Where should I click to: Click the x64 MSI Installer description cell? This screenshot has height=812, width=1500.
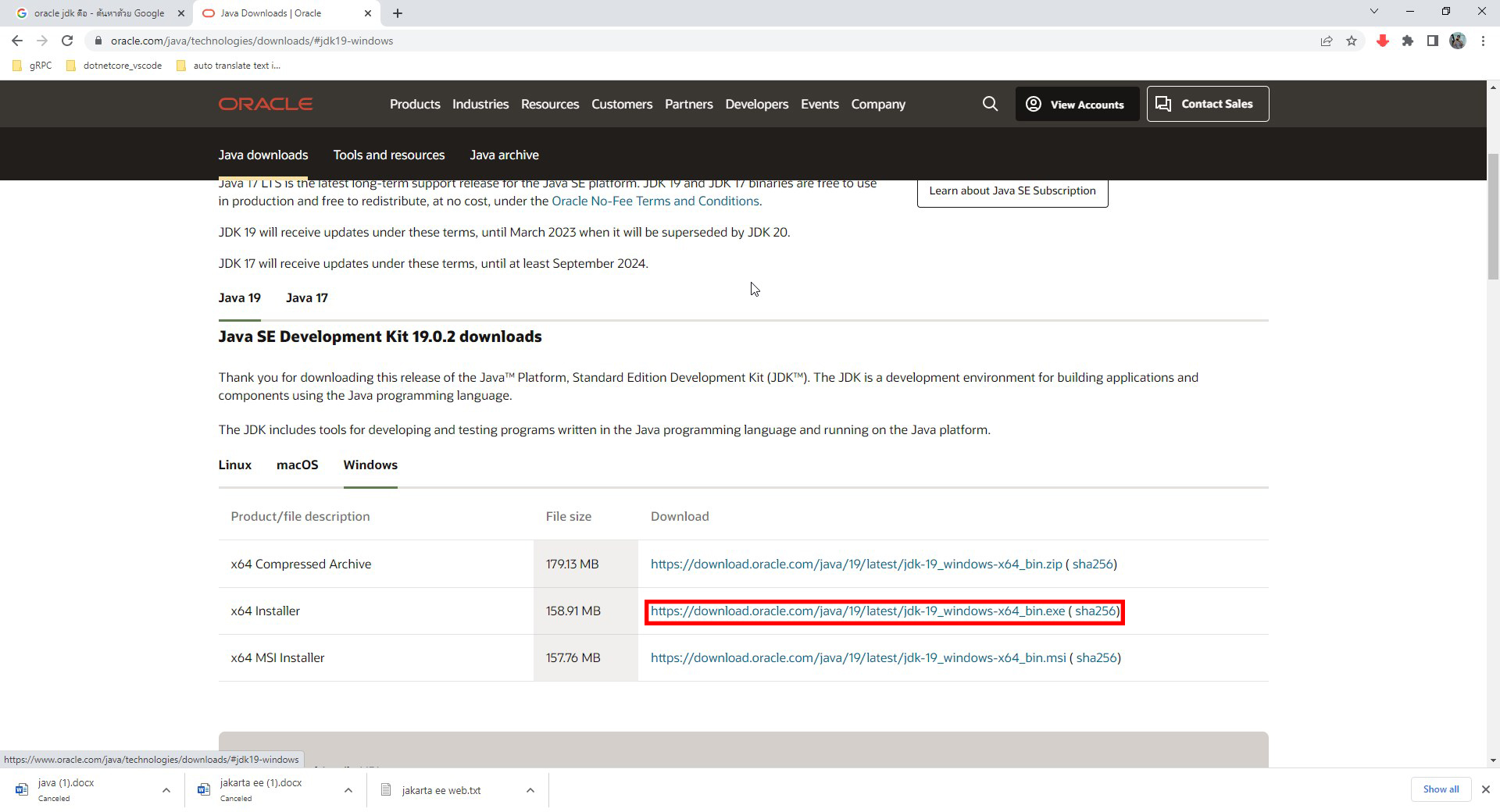[376, 657]
